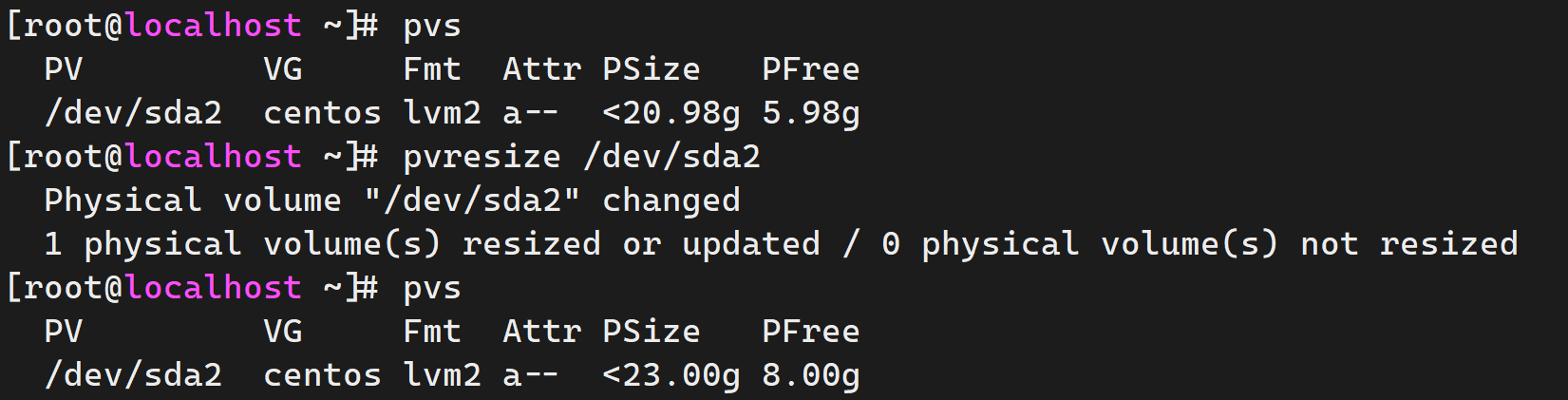Click the PV column header in first table
1568x400 pixels.
63,69
